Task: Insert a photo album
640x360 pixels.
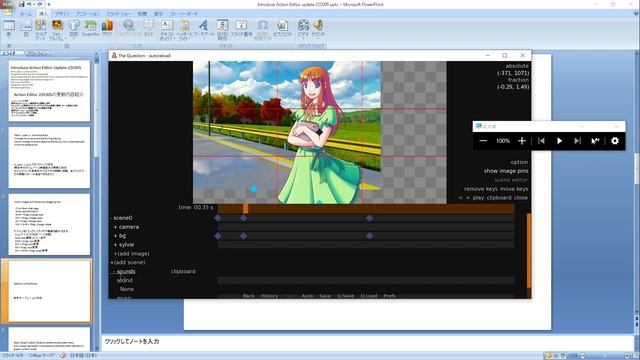Action: click(57, 29)
